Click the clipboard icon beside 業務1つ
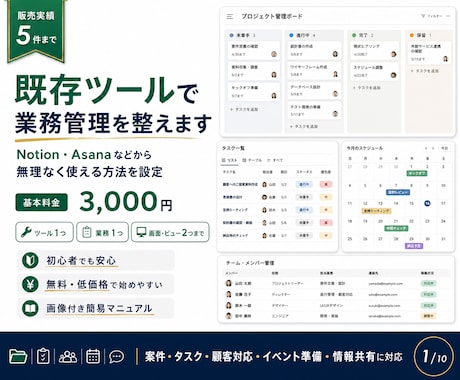460x380 pixels. coord(87,232)
